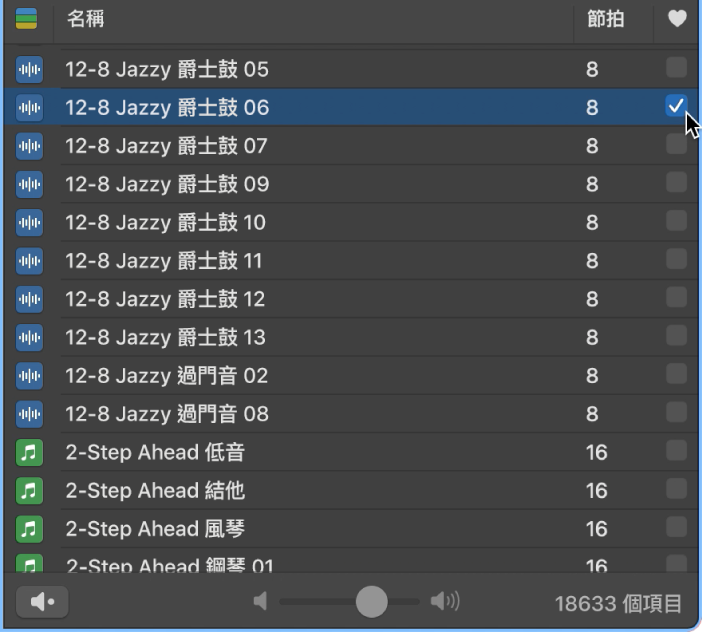
Task: Click the audio loop icon for 爵士鼓 07
Action: (30, 146)
